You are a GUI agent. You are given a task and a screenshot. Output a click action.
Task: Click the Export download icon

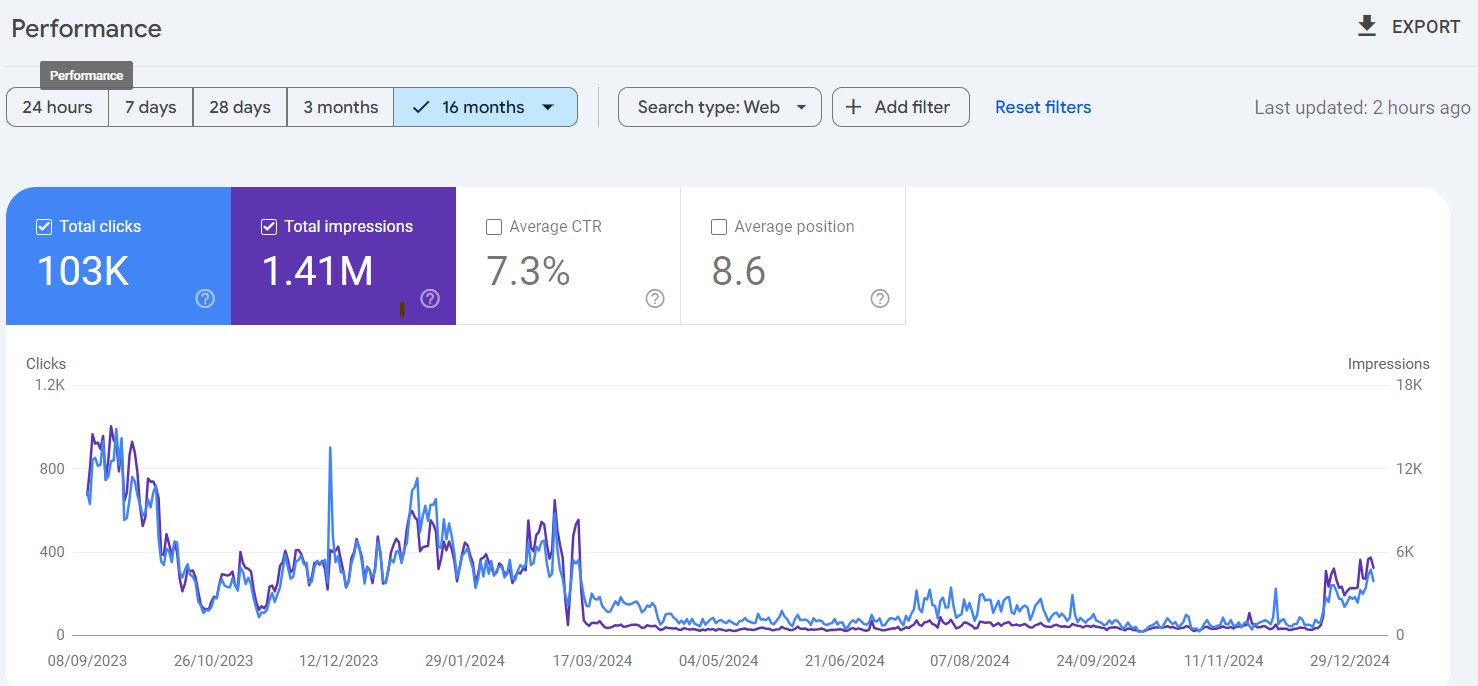click(1367, 27)
